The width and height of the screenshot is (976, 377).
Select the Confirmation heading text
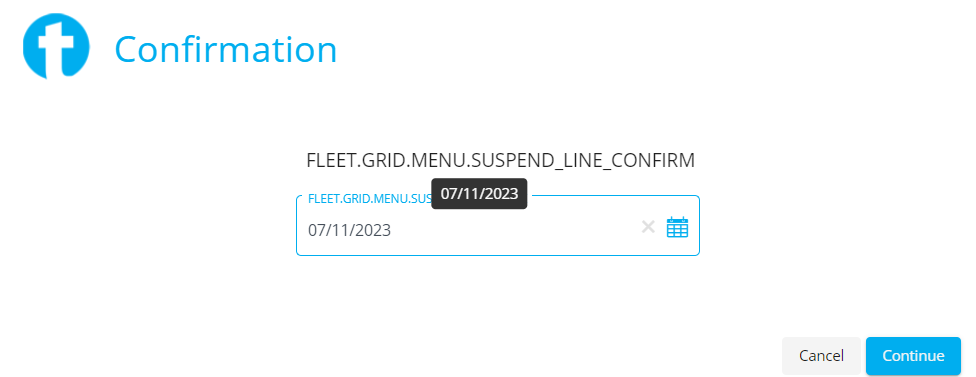pos(225,50)
